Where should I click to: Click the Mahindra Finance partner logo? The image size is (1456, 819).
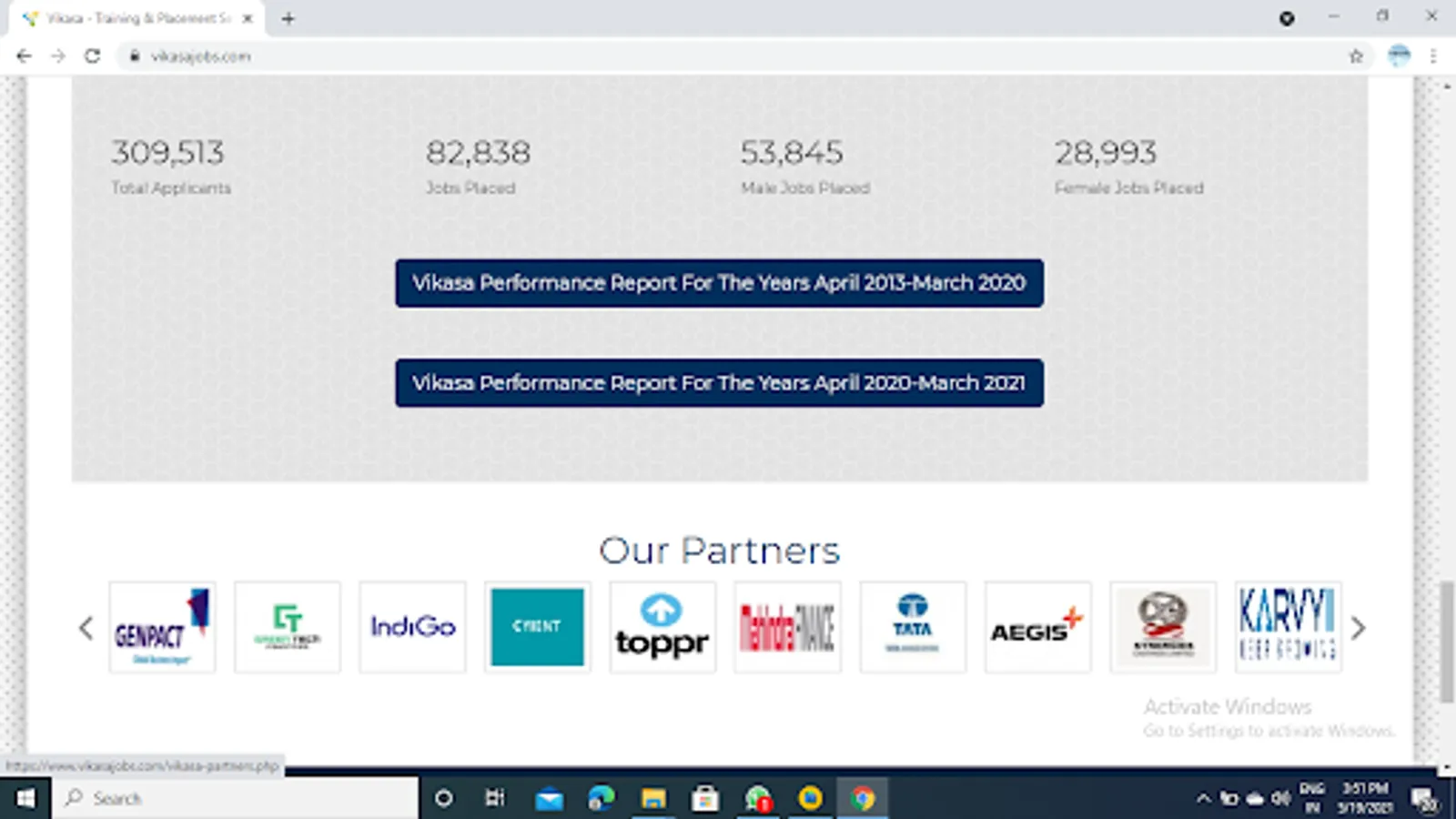(787, 627)
